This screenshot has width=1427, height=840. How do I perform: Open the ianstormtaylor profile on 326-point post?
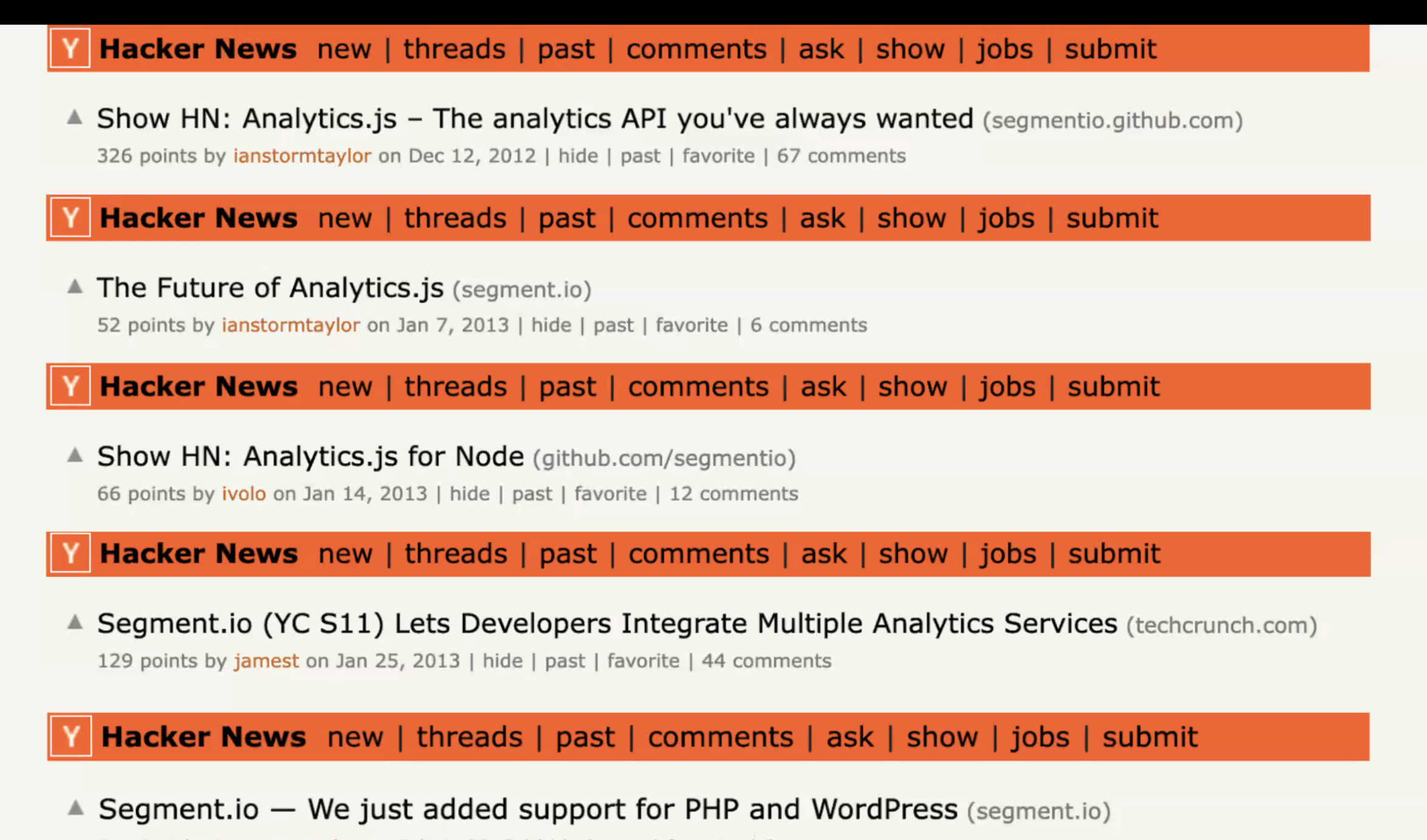(x=302, y=156)
